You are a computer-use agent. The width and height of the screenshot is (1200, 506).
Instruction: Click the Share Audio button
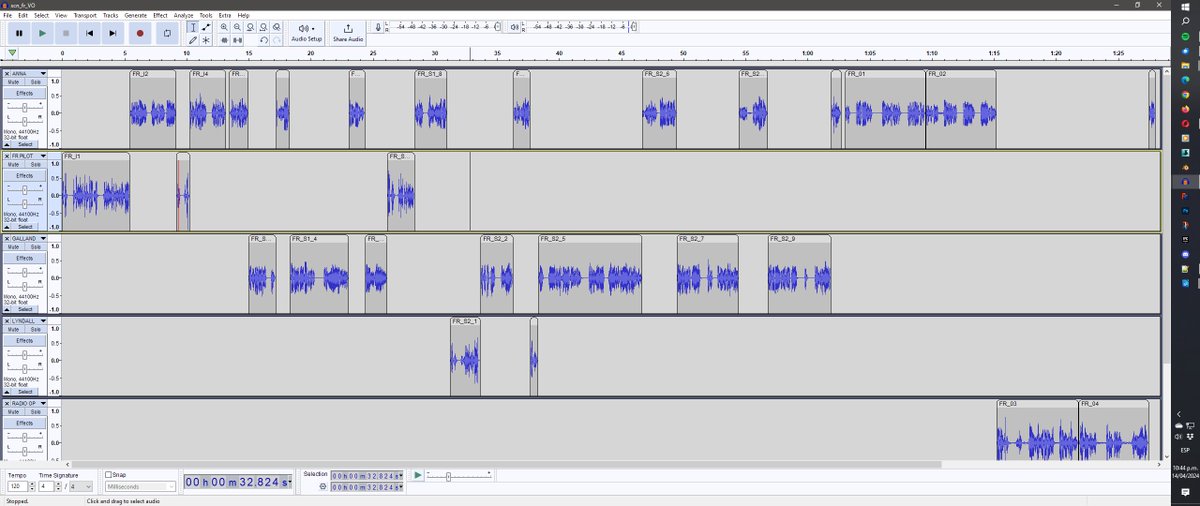[348, 33]
